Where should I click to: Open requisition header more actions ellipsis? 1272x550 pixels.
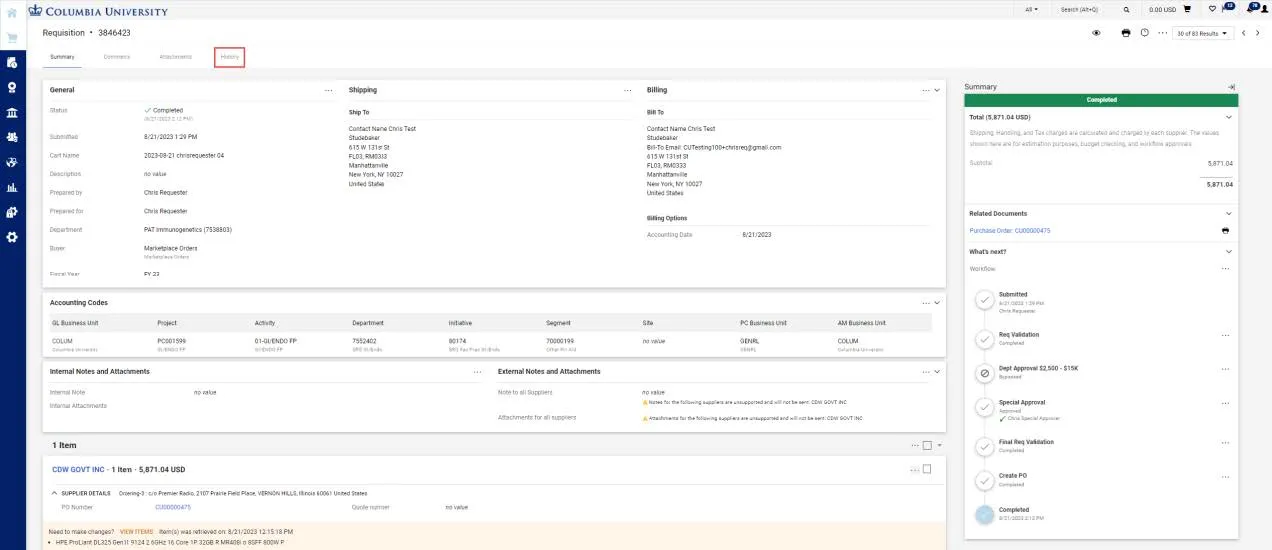(x=1163, y=33)
